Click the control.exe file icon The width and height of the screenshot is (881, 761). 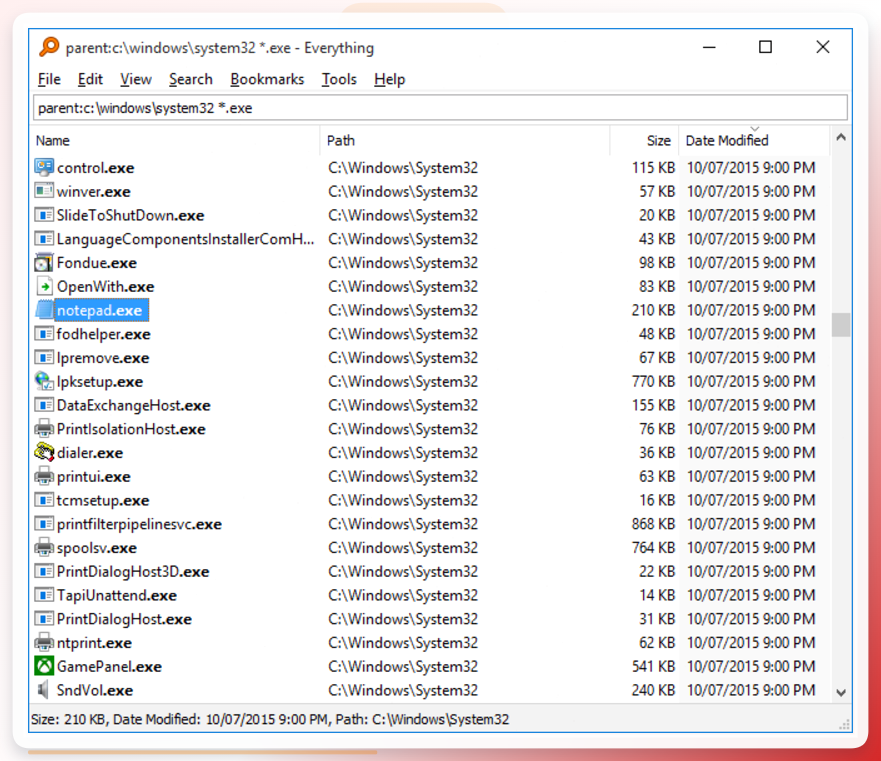[44, 167]
